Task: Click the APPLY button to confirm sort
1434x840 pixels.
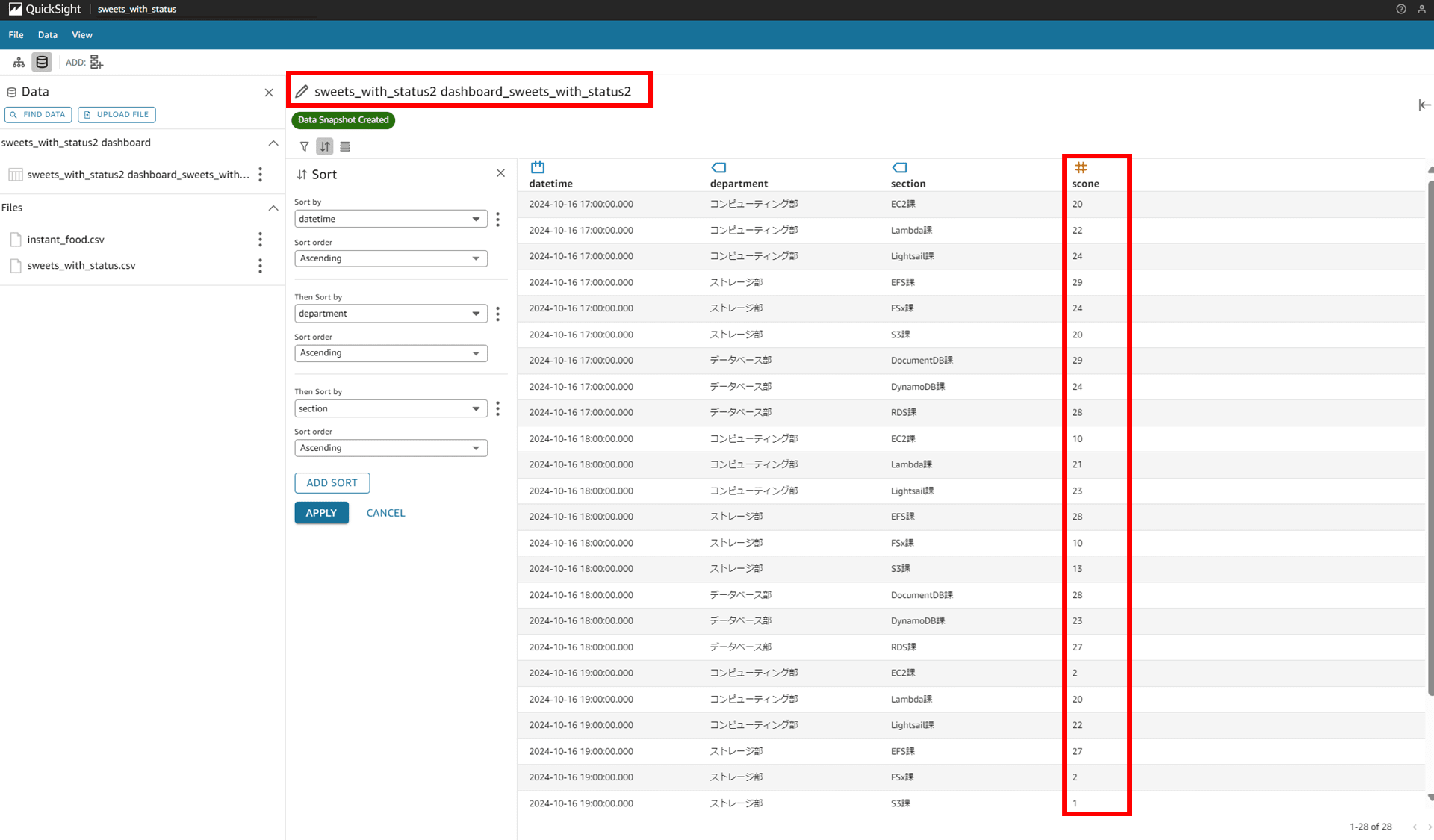Action: click(x=322, y=512)
